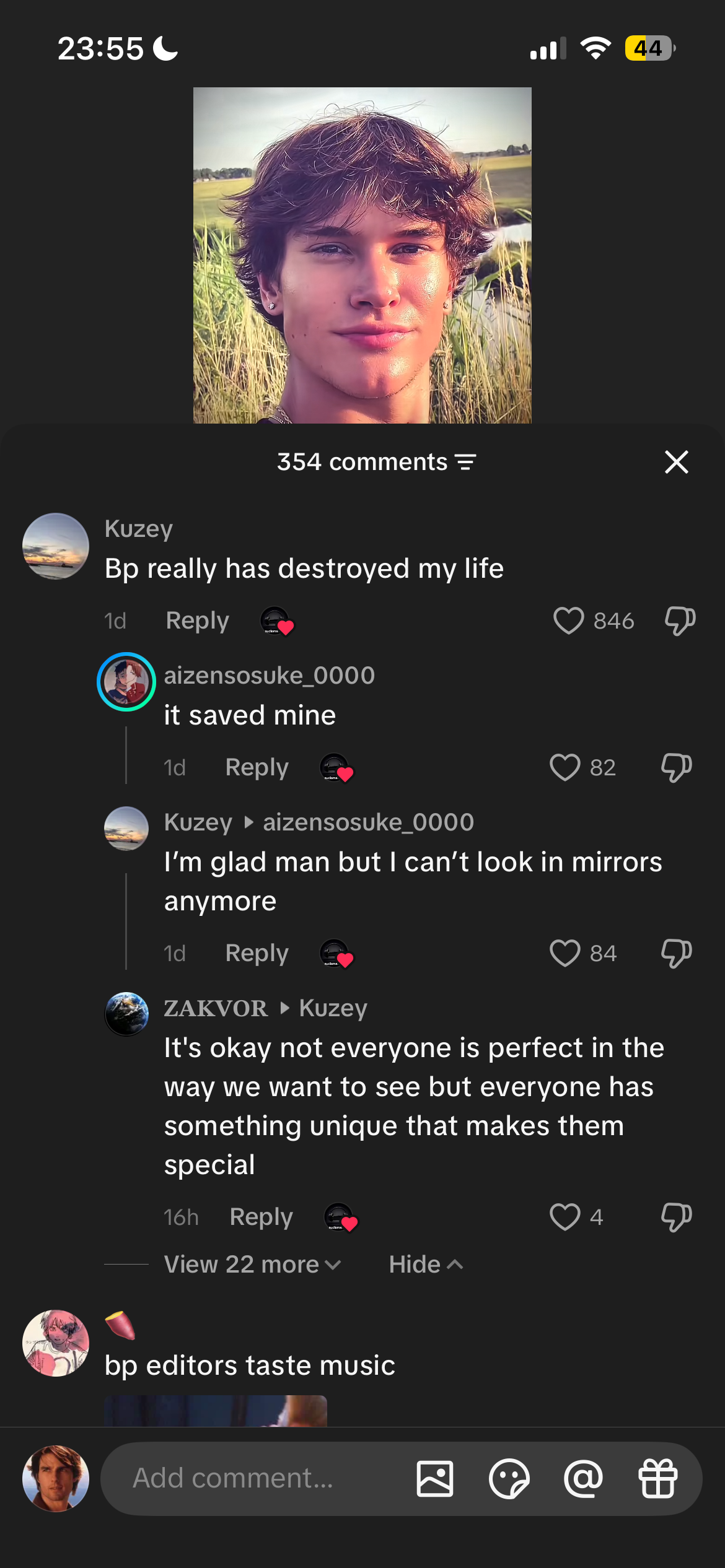
Task: Expand View 22 more replies
Action: [x=252, y=1265]
